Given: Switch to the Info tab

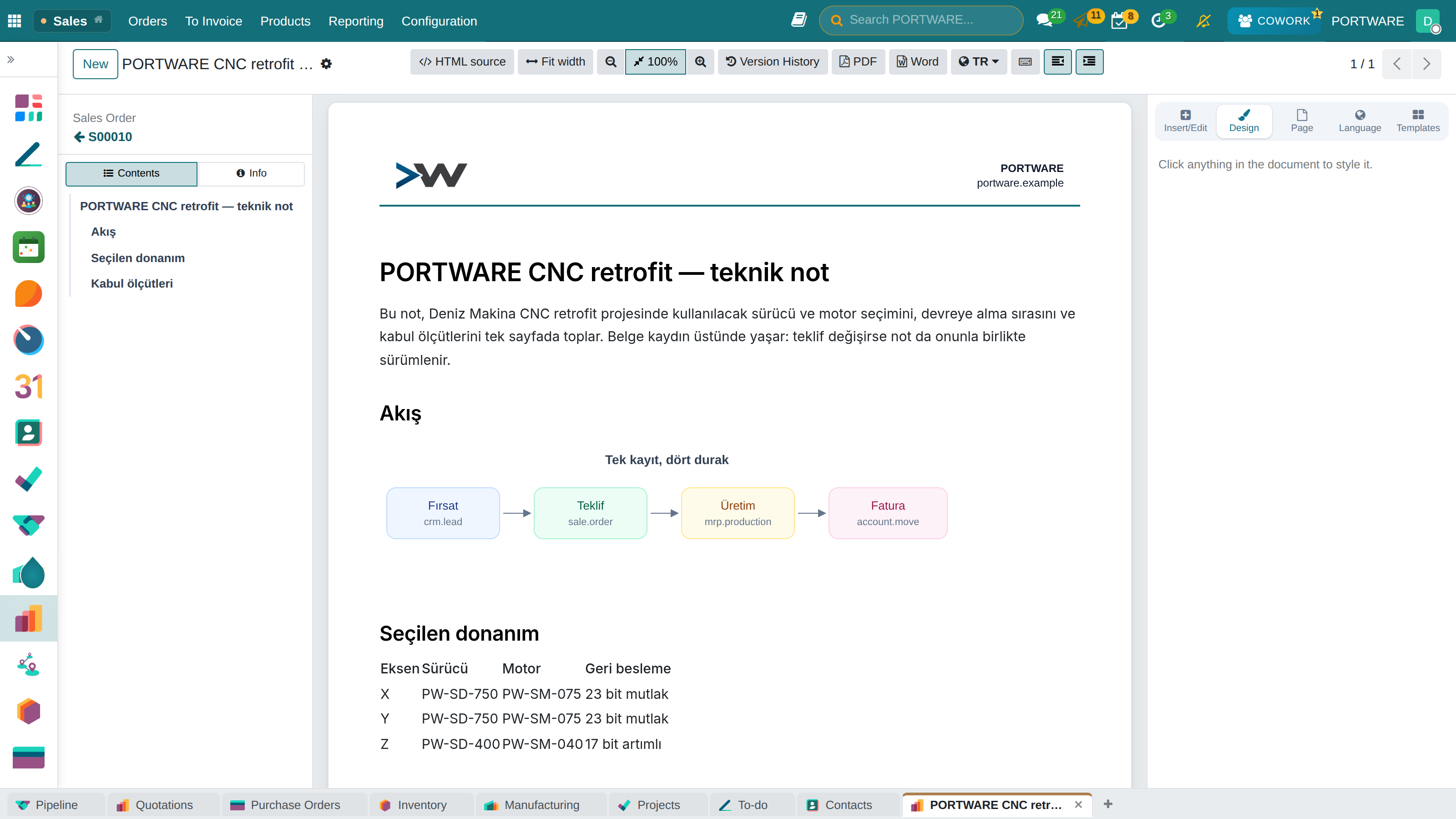Looking at the screenshot, I should 252,173.
